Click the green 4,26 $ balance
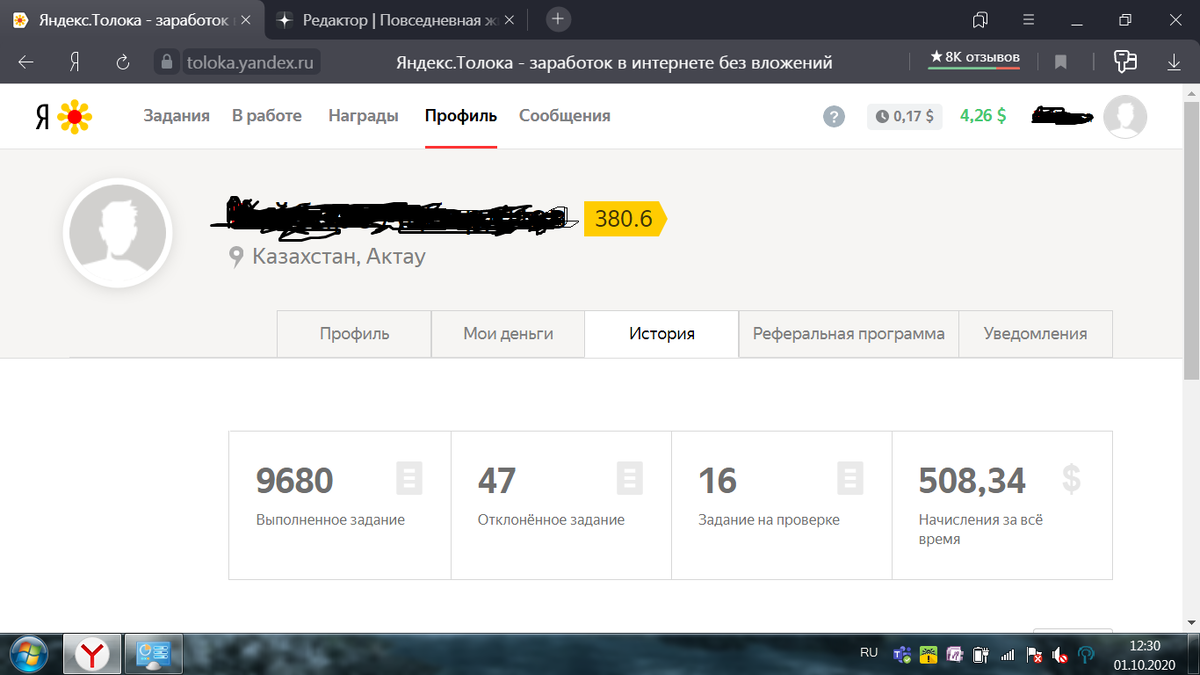Screen dimensions: 1200x675 tap(983, 115)
